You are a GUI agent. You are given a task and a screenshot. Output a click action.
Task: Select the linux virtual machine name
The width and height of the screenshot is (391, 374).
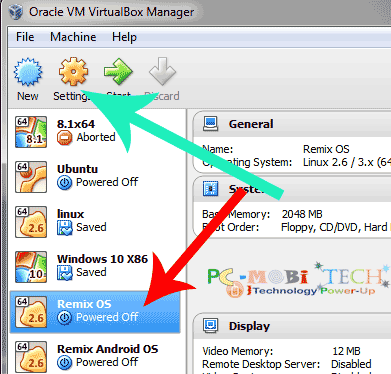point(70,214)
